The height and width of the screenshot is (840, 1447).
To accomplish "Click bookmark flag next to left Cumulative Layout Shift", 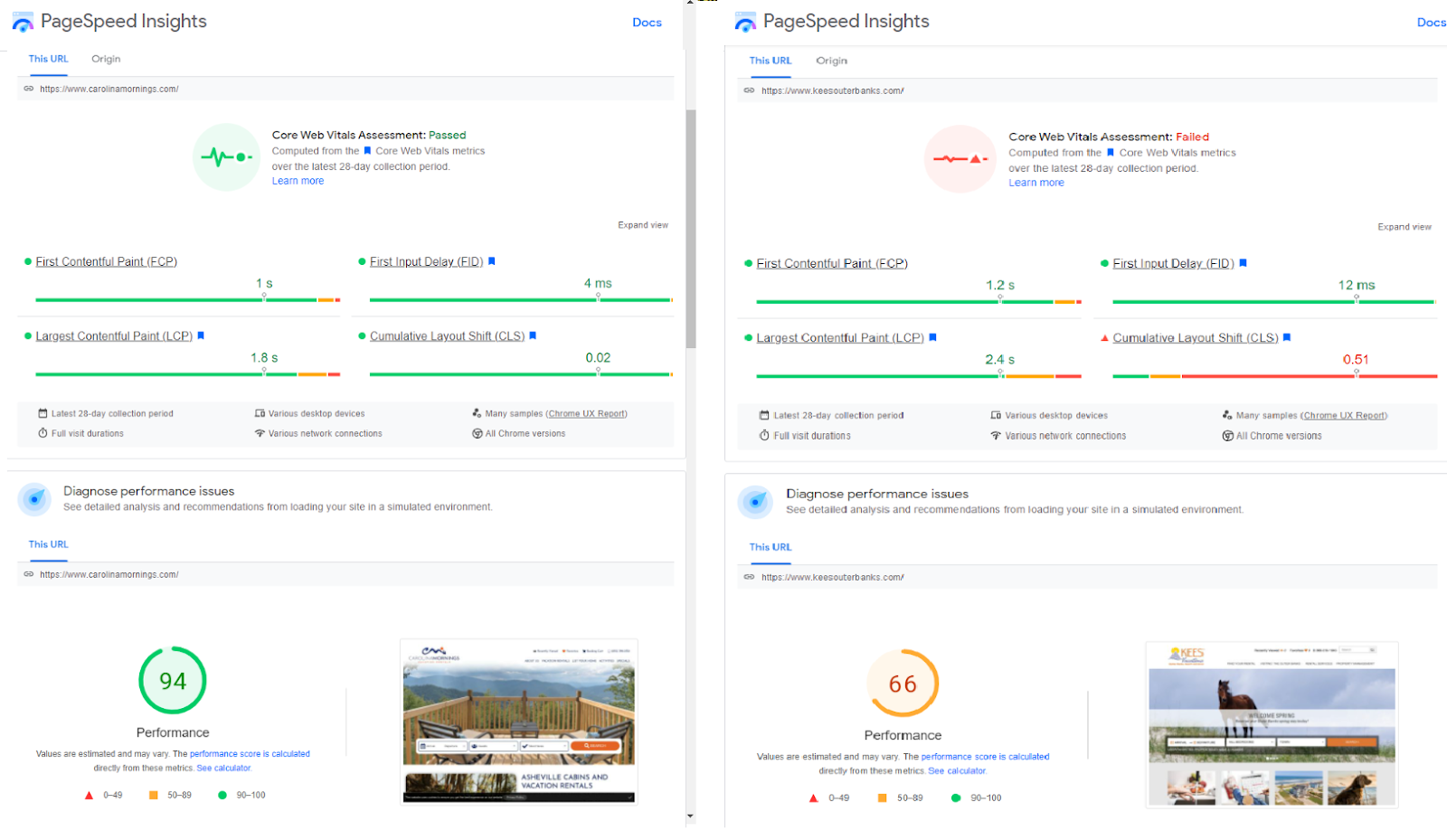I will click(533, 335).
